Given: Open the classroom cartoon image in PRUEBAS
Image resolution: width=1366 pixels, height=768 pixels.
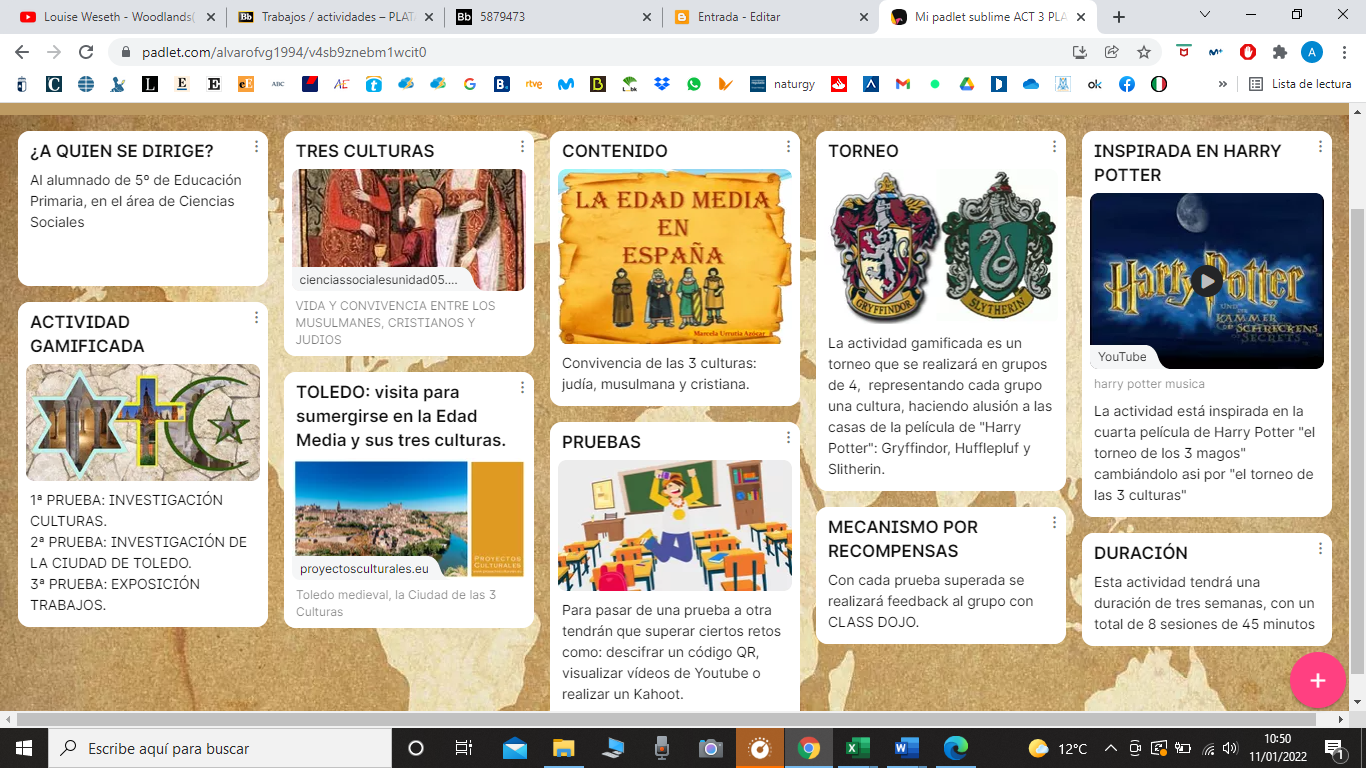Looking at the screenshot, I should (x=675, y=525).
